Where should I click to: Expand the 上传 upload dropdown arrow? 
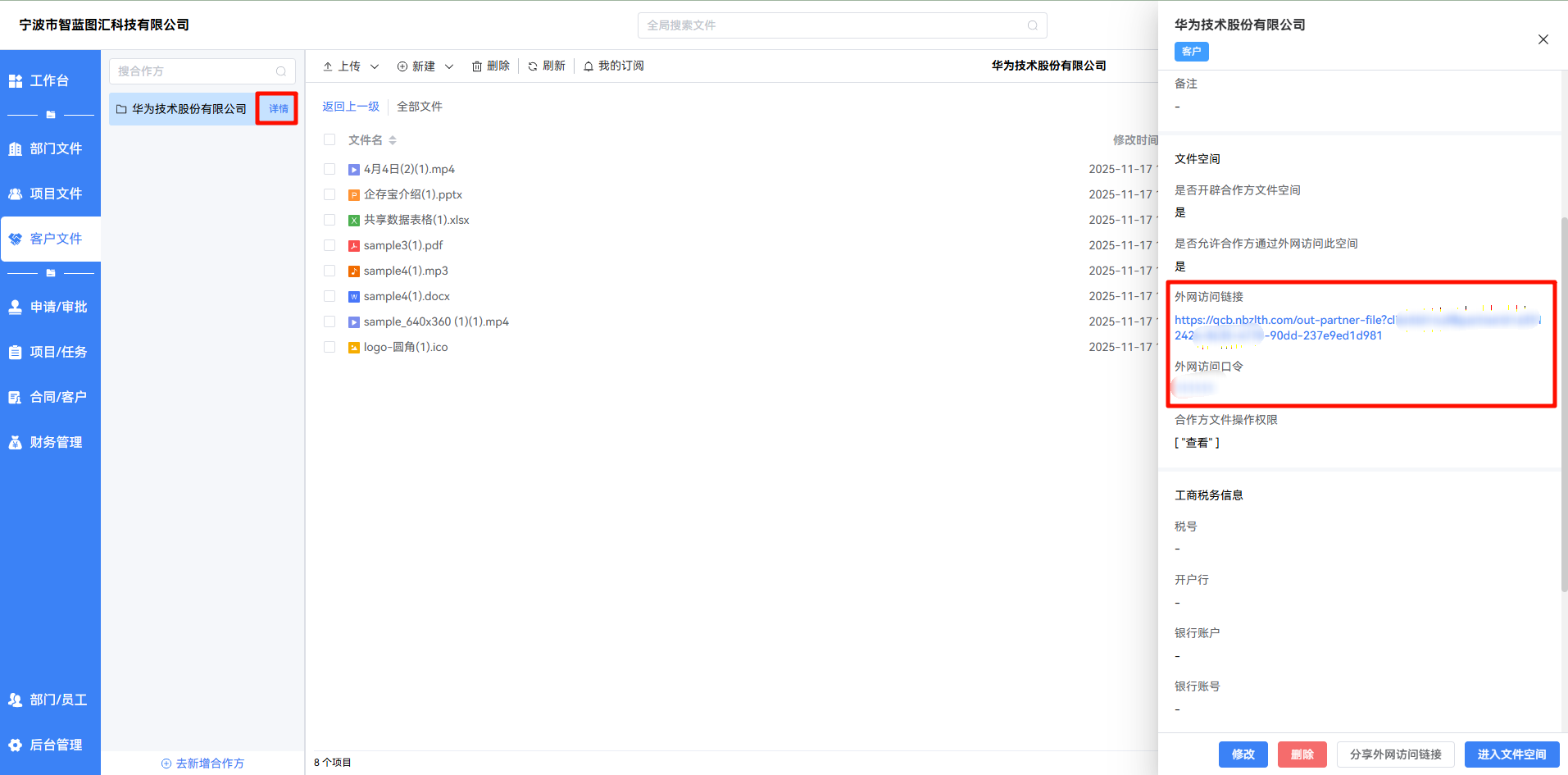(x=375, y=66)
